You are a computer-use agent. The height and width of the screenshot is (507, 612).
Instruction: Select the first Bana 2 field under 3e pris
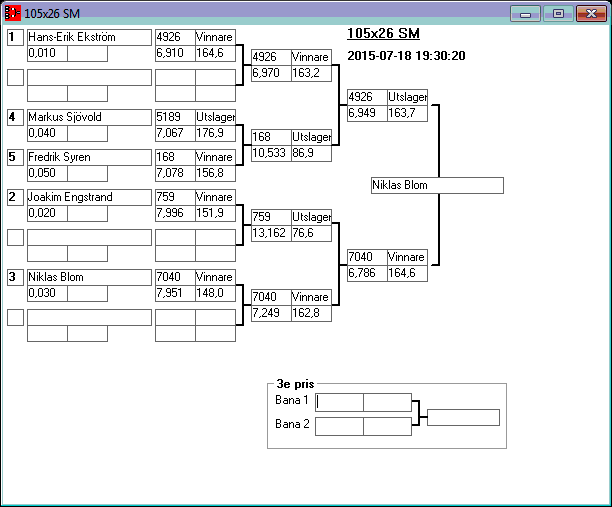(x=340, y=426)
